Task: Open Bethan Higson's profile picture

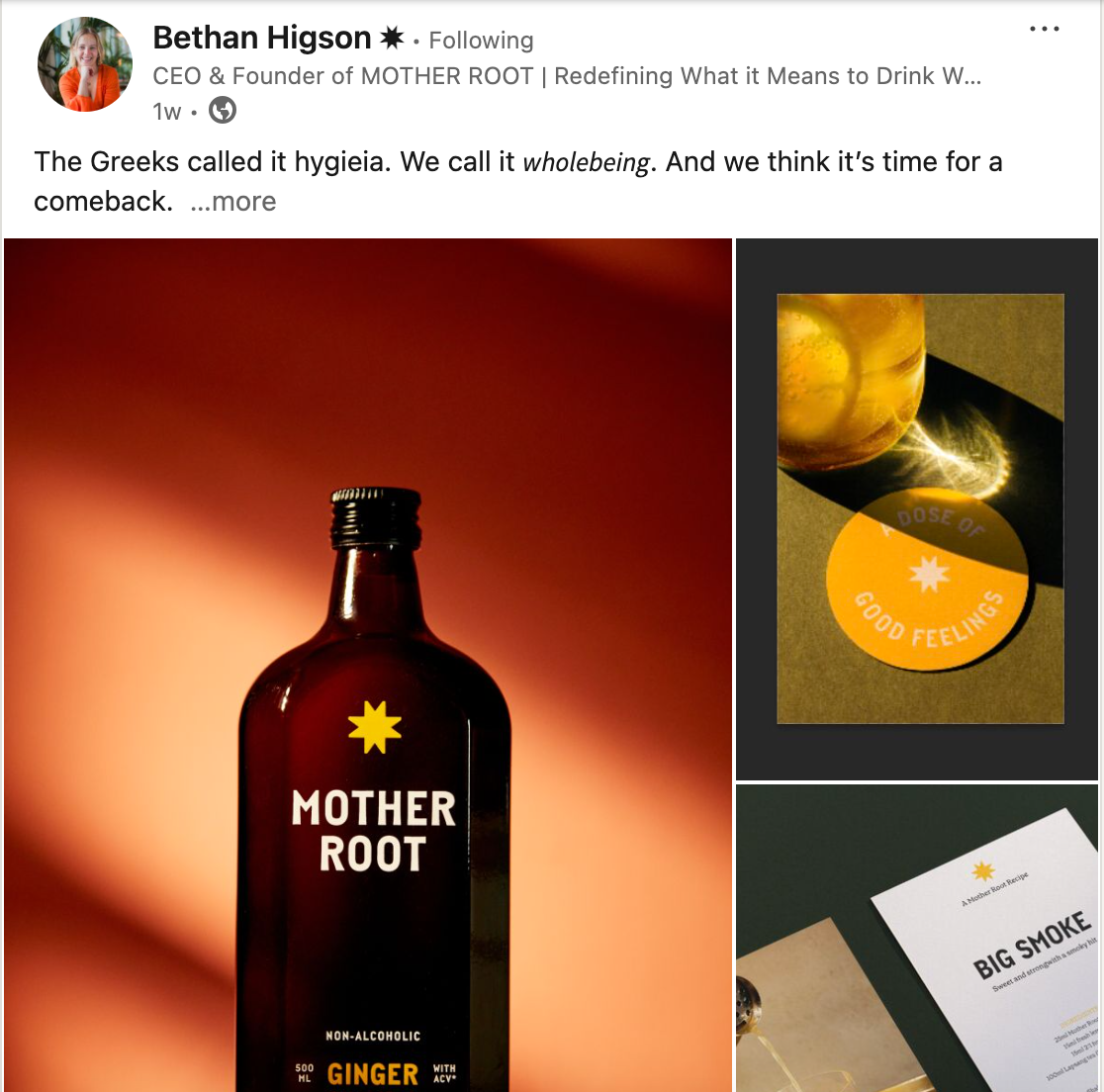Action: pyautogui.click(x=85, y=64)
